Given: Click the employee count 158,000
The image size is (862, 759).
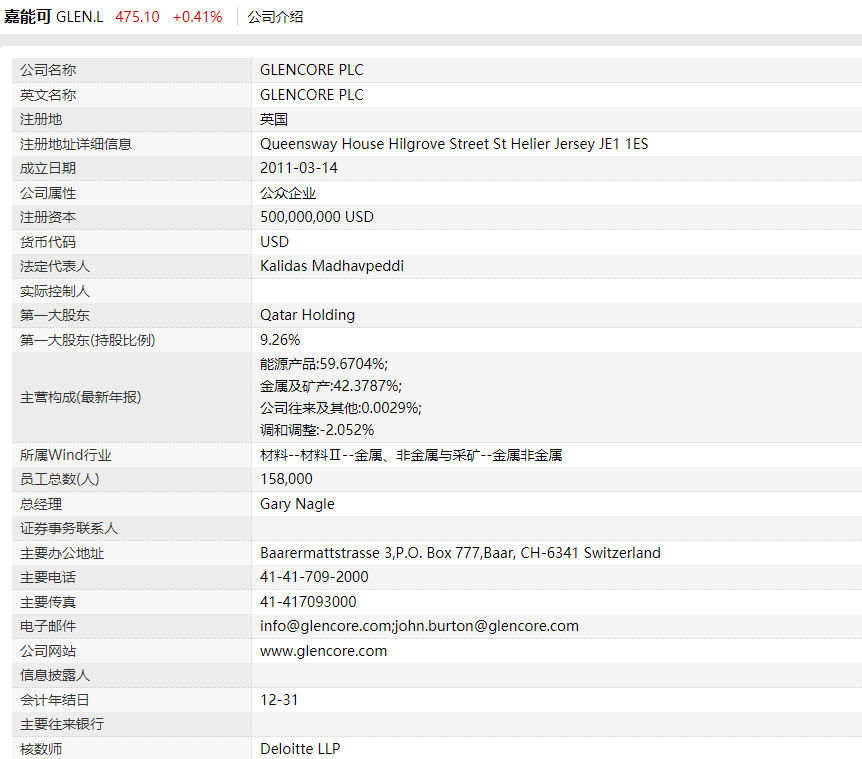Looking at the screenshot, I should coord(286,479).
